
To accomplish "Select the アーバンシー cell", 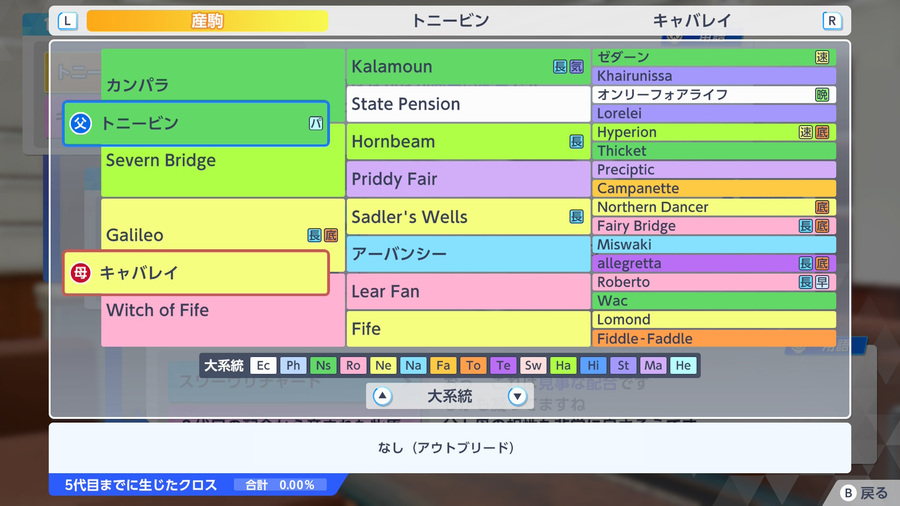I will click(468, 254).
